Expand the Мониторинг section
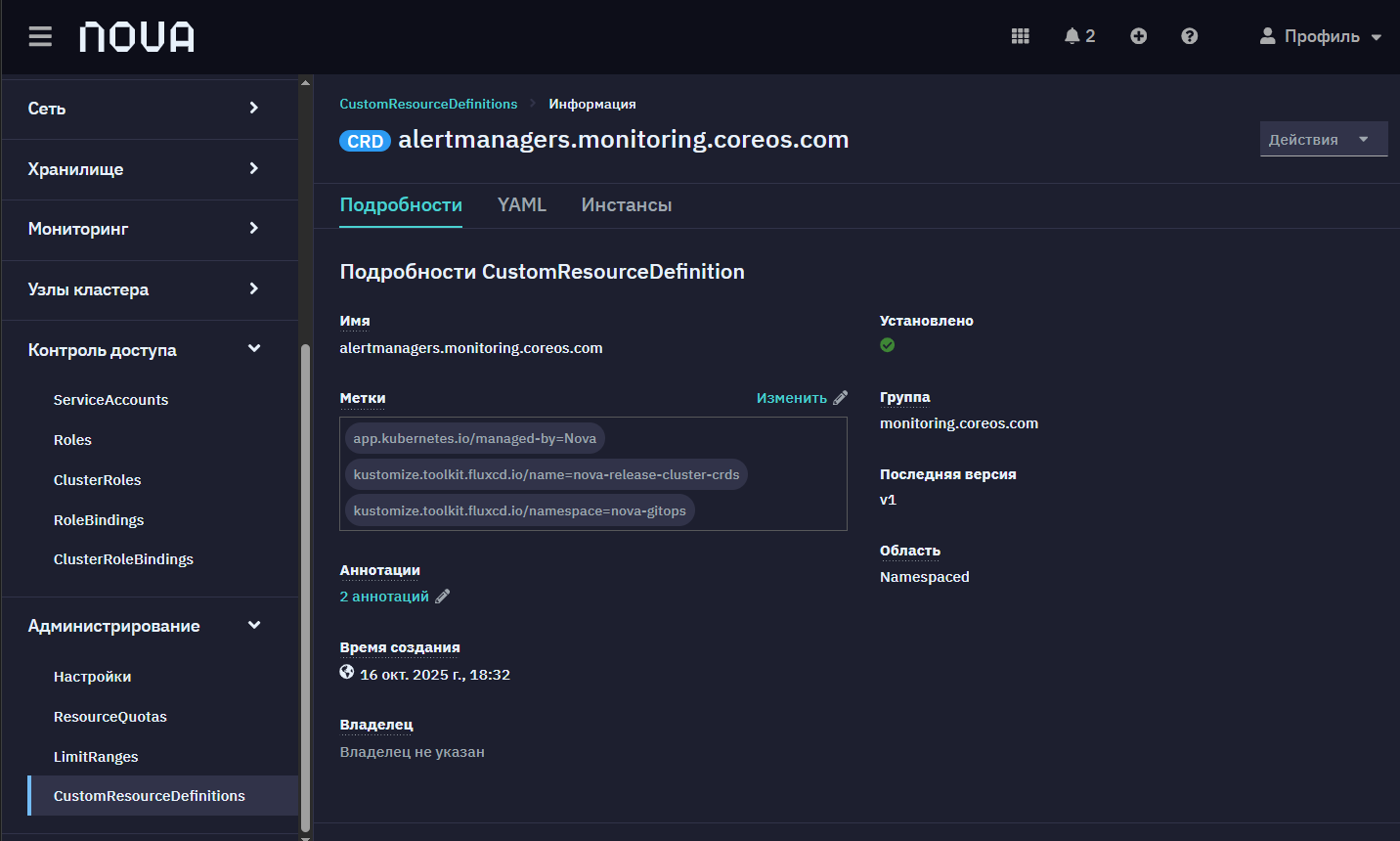The height and width of the screenshot is (841, 1400). (x=150, y=229)
